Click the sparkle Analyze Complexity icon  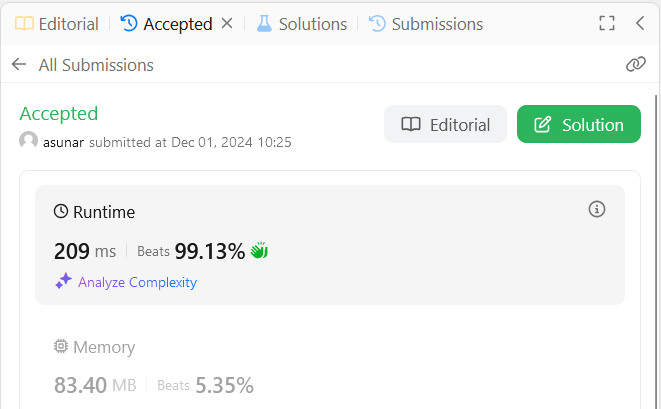(63, 282)
